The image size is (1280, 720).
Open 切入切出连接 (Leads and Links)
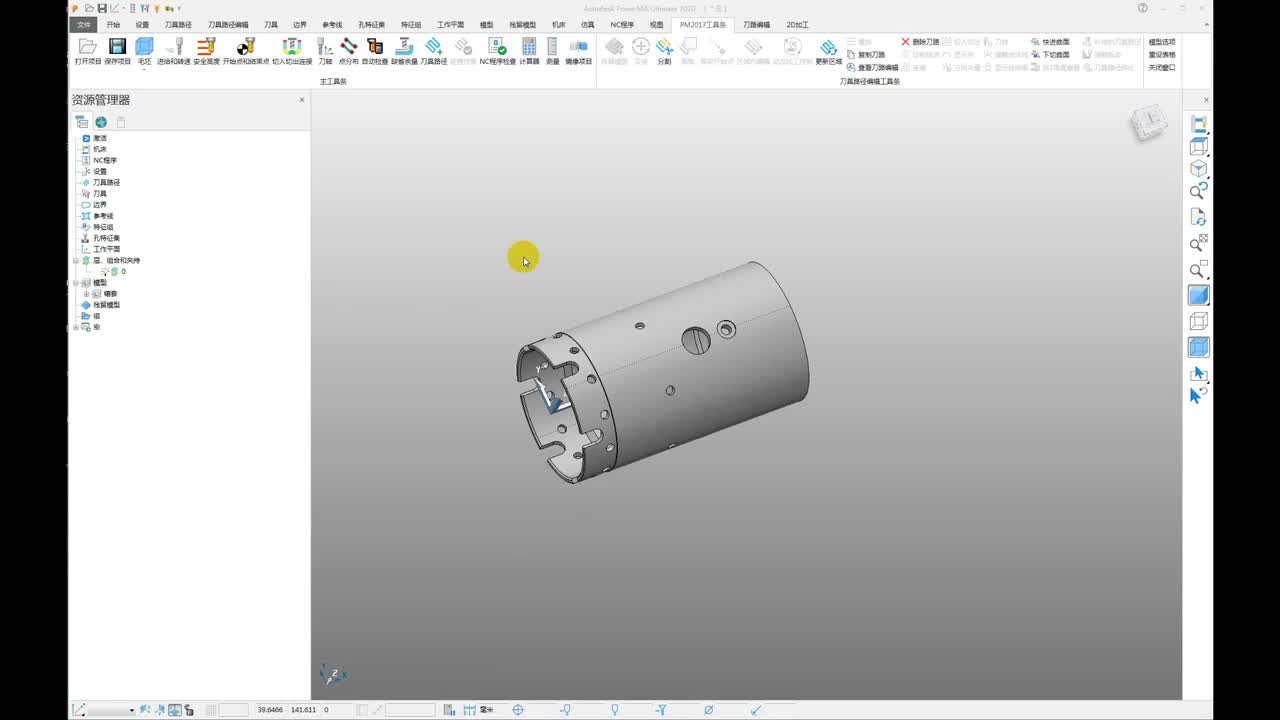292,51
